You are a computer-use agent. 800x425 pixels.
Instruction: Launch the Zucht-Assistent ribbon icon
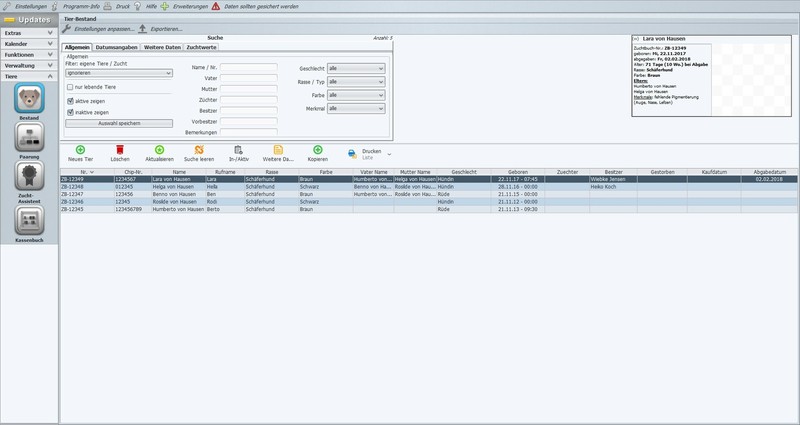click(x=29, y=176)
